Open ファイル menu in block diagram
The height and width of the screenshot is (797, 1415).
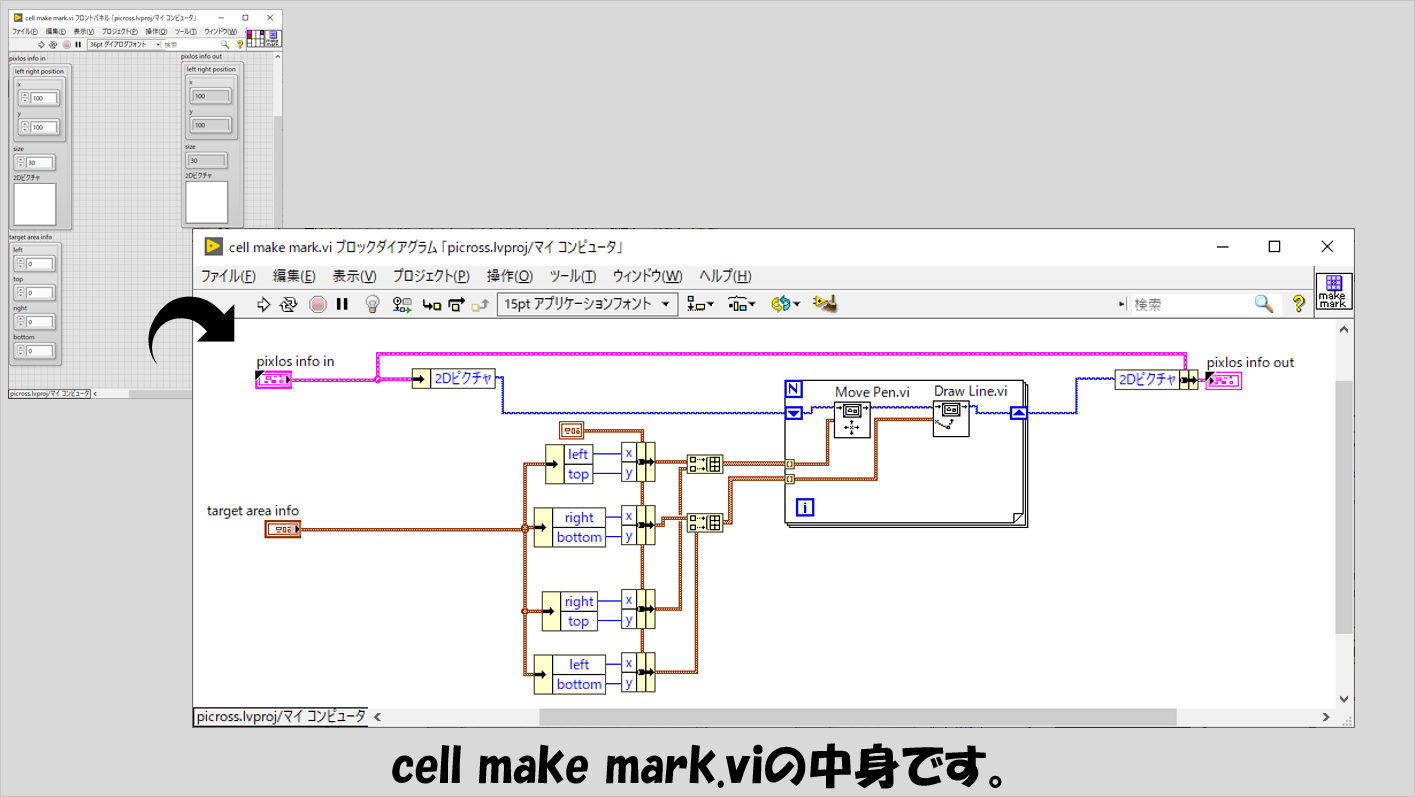(228, 277)
